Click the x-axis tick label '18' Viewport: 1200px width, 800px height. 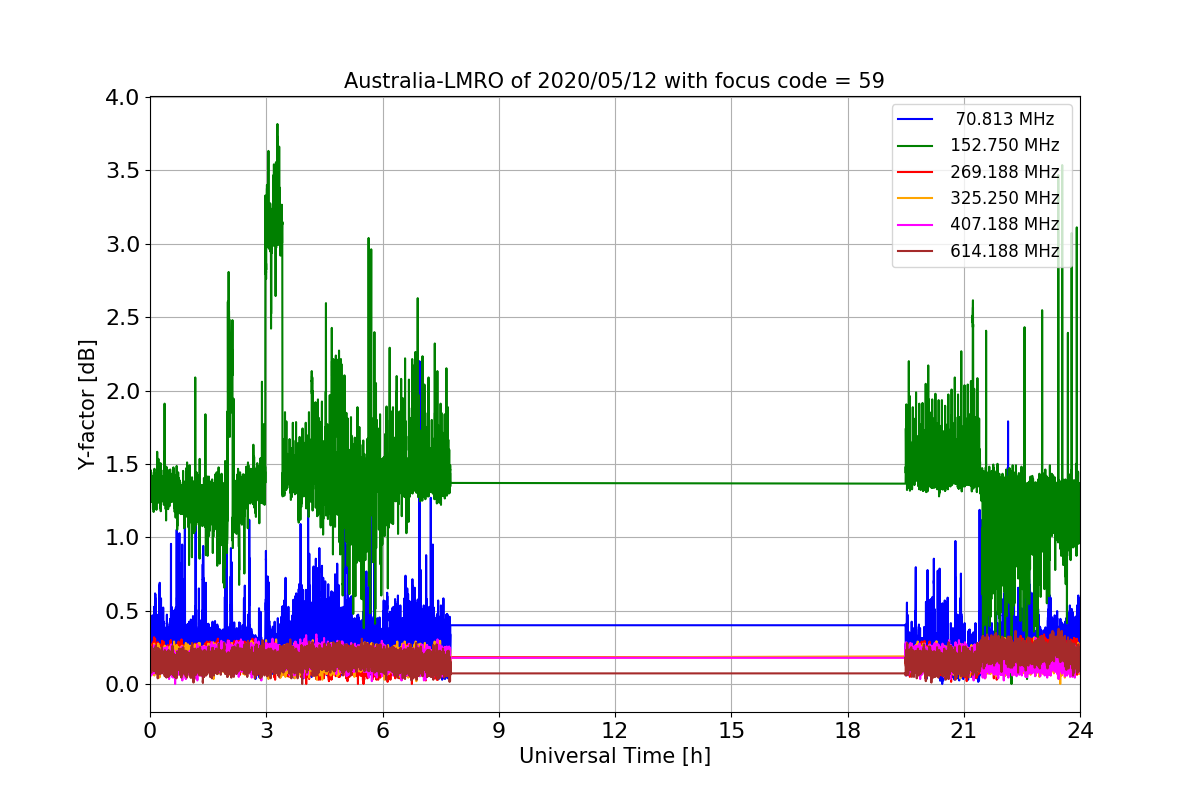pyautogui.click(x=848, y=730)
